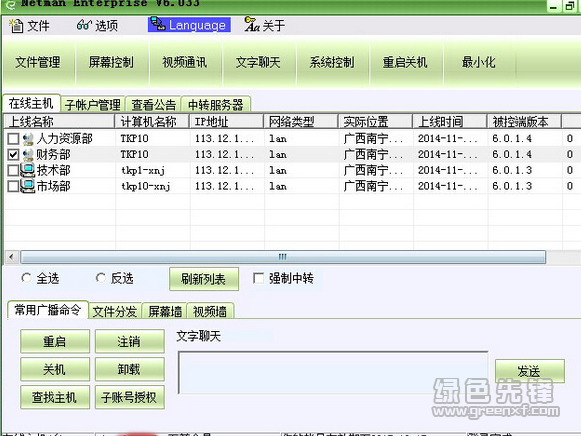This screenshot has height=436, width=581.
Task: Click the scrollbar left arrow of host list
Action: coord(11,257)
